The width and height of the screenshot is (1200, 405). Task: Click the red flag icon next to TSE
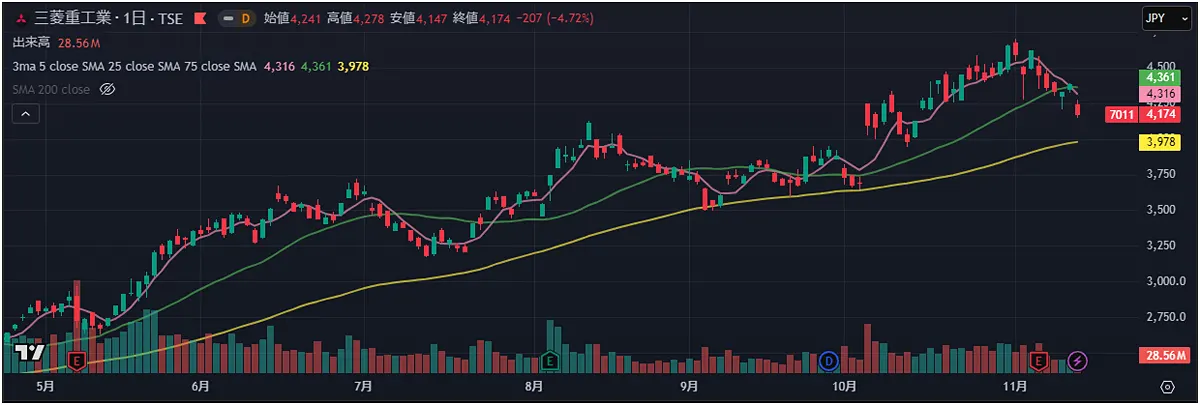coord(200,19)
